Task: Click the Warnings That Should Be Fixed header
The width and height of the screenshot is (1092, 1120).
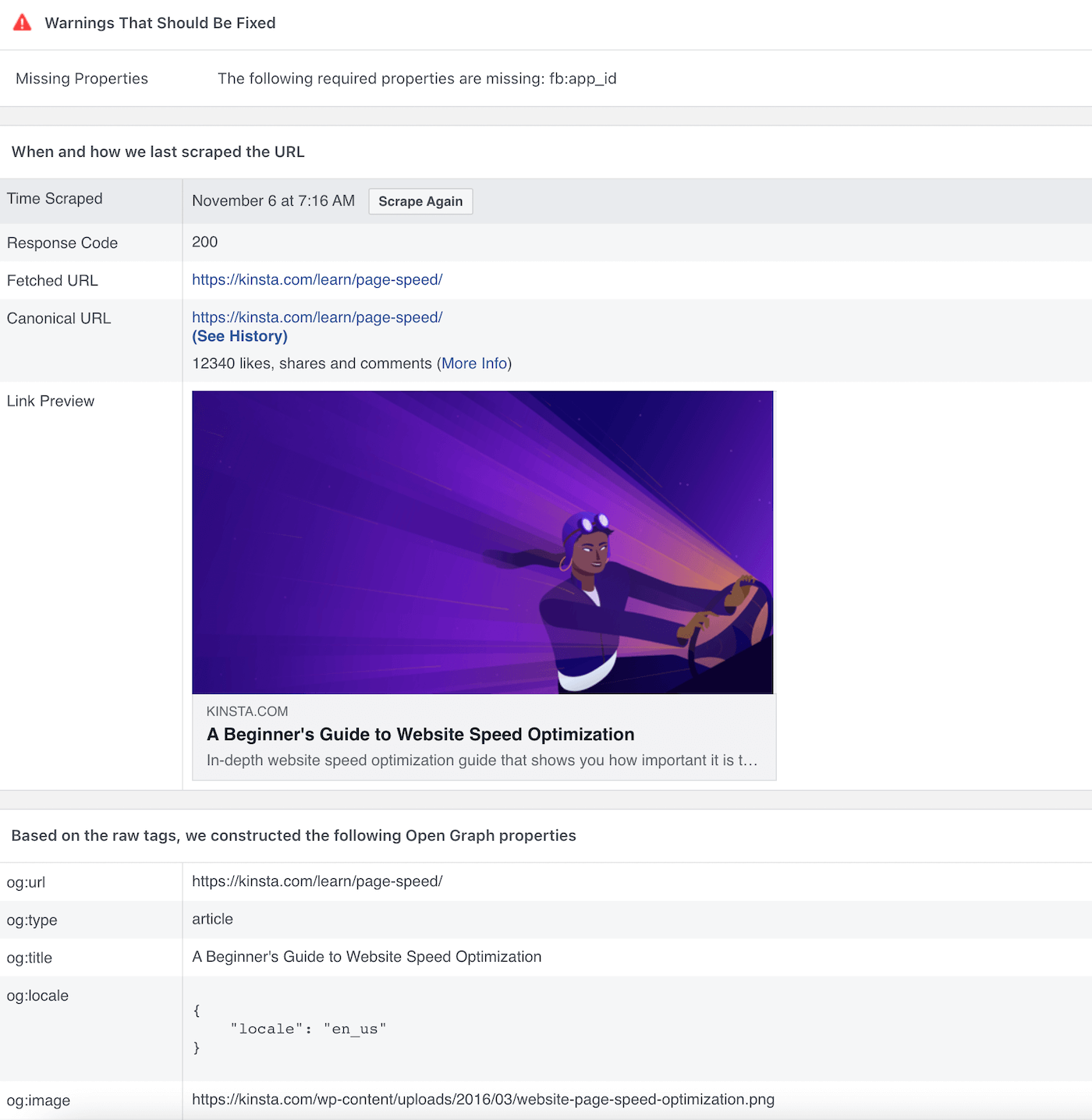Action: tap(161, 23)
